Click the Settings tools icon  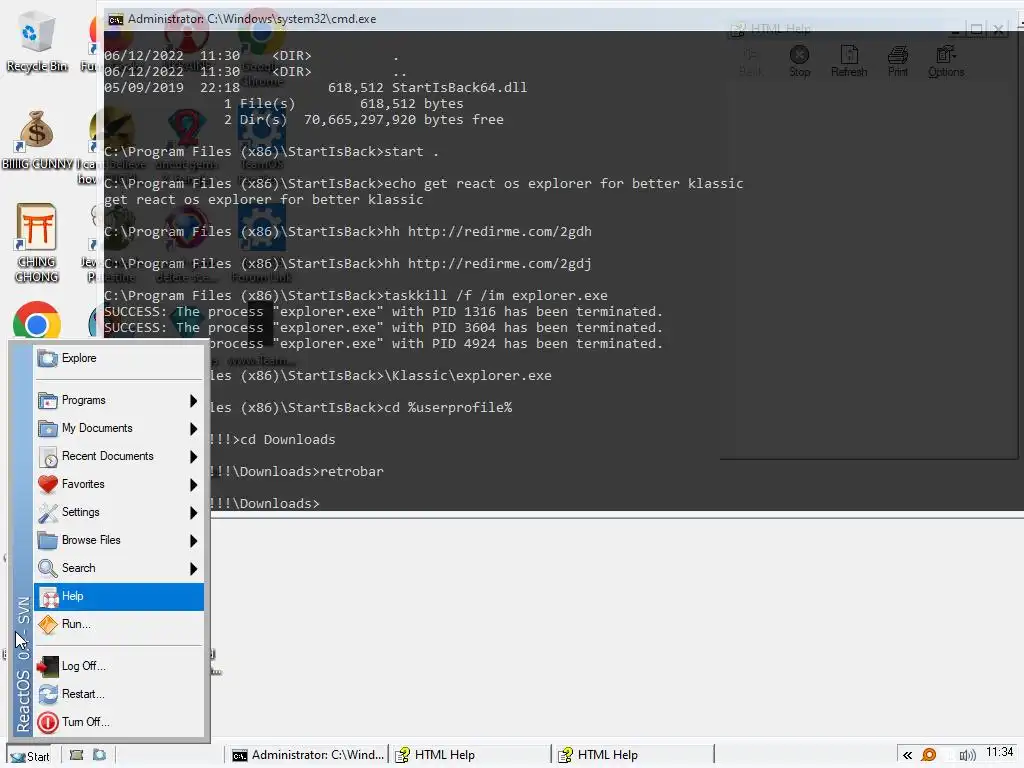tap(48, 513)
